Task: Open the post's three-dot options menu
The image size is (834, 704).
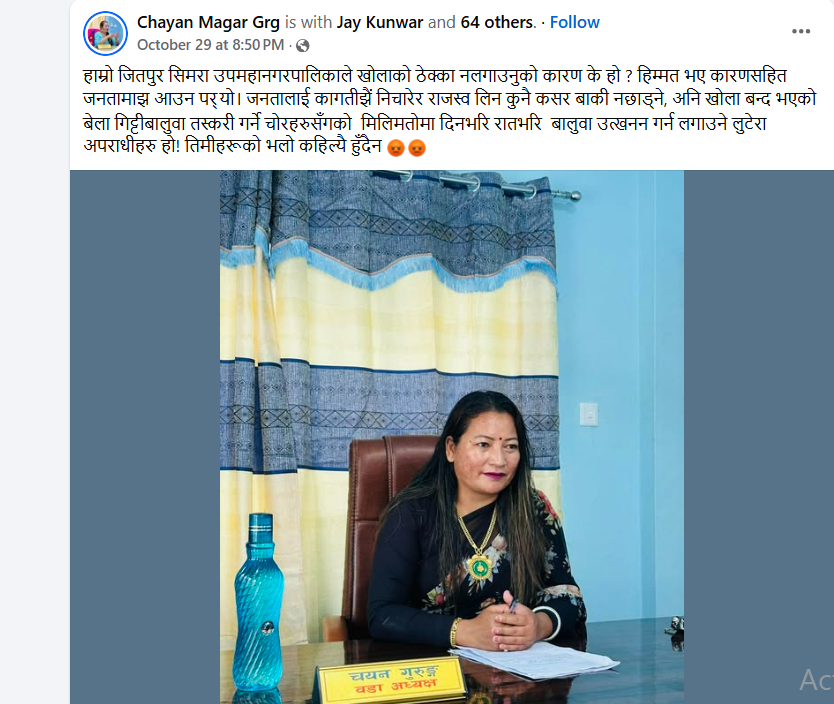Action: tap(800, 31)
